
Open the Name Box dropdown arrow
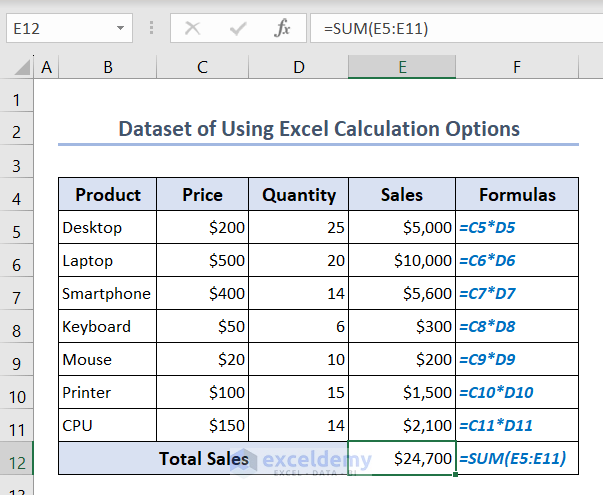pos(121,28)
